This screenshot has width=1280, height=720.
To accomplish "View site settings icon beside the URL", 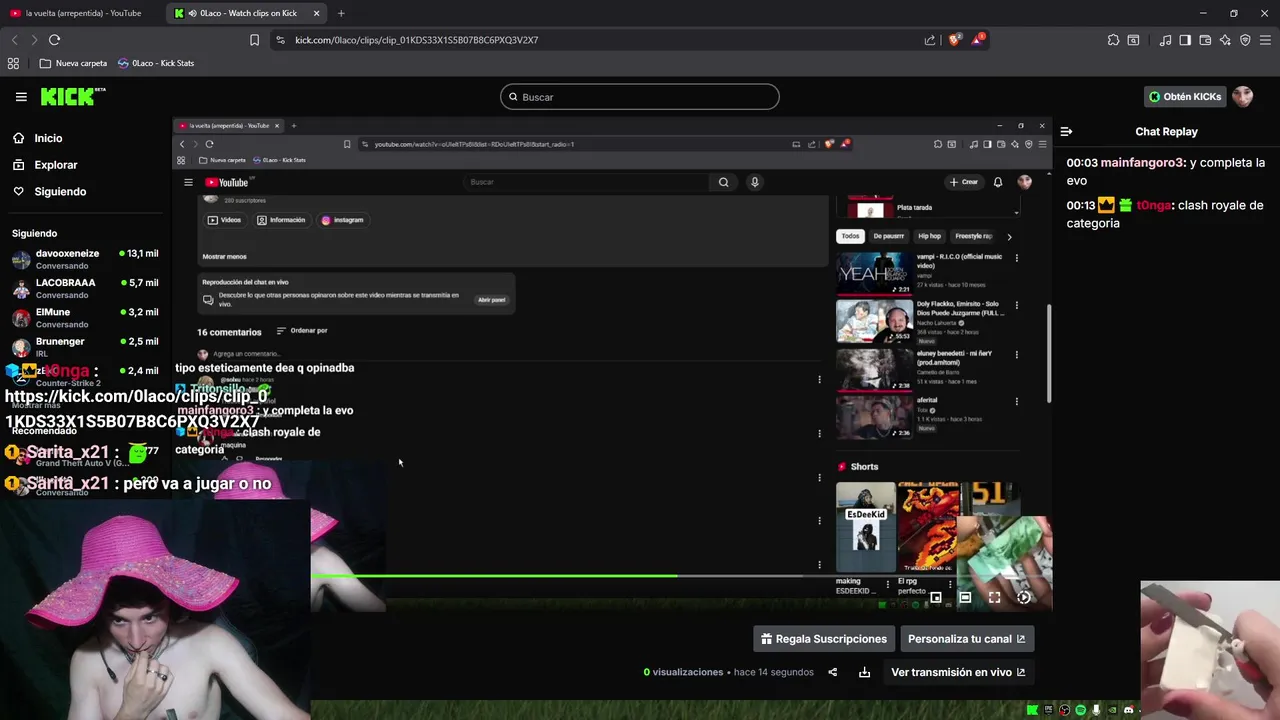I will pyautogui.click(x=280, y=40).
